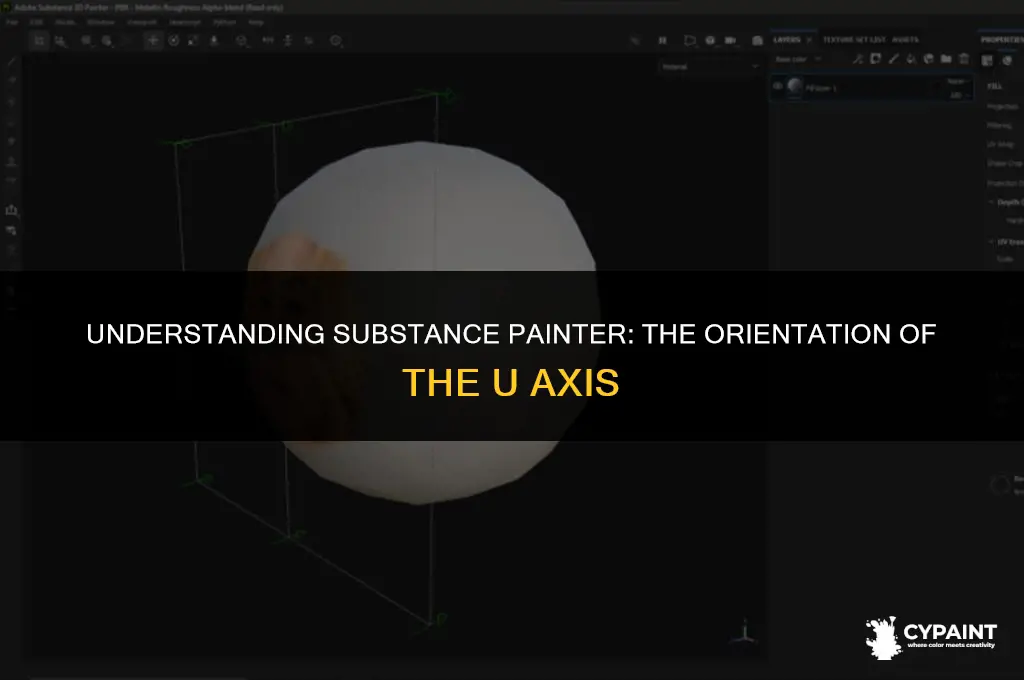1024x680 pixels.
Task: Click the add effect wand icon
Action: (x=858, y=59)
